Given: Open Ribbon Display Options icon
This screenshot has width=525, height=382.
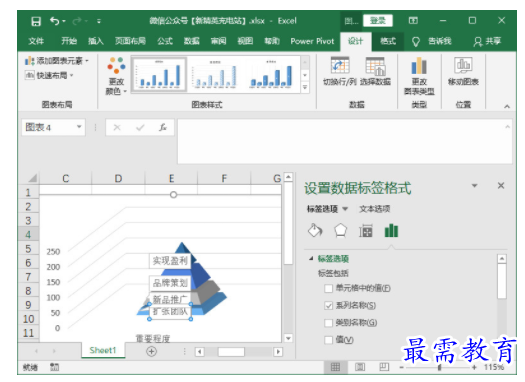Looking at the screenshot, I should (413, 21).
